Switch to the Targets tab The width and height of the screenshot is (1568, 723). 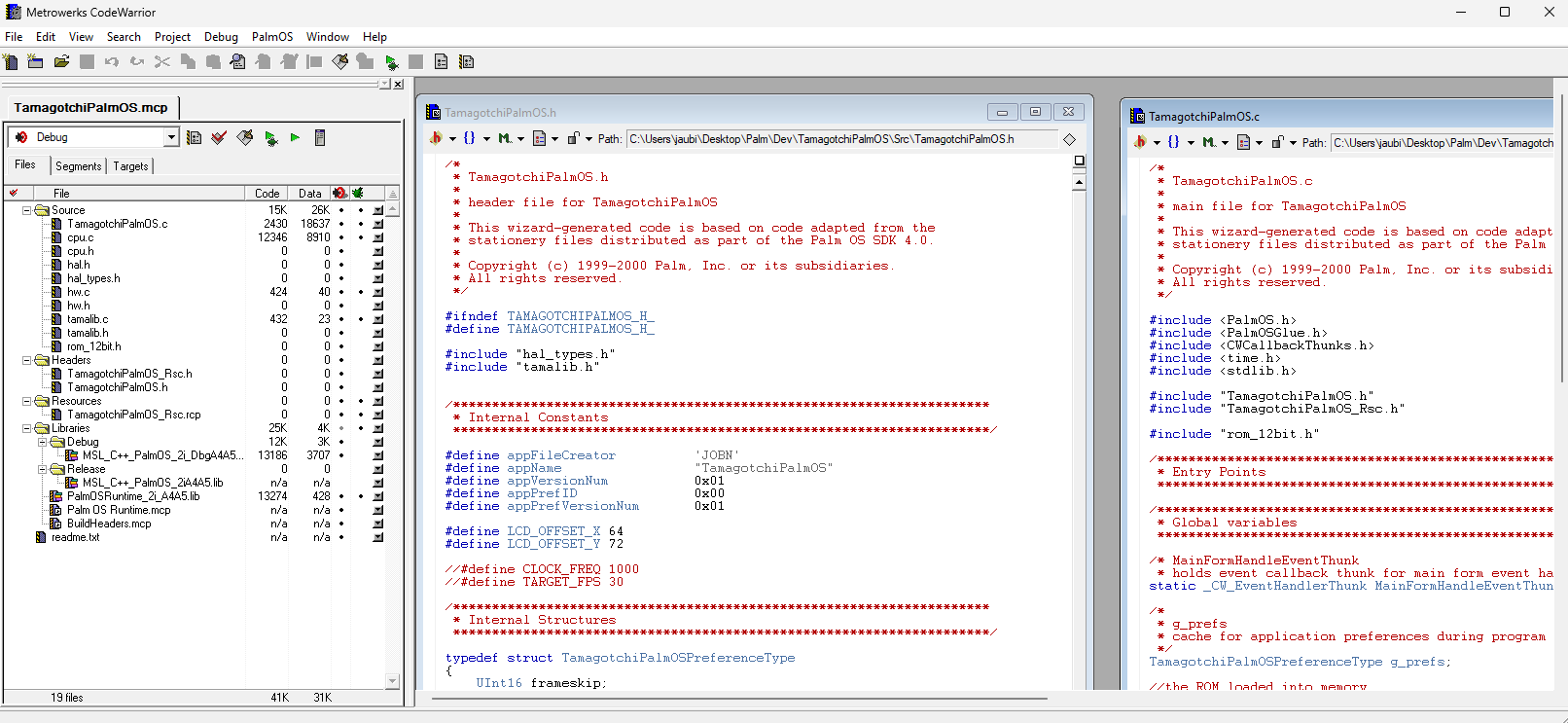(130, 166)
